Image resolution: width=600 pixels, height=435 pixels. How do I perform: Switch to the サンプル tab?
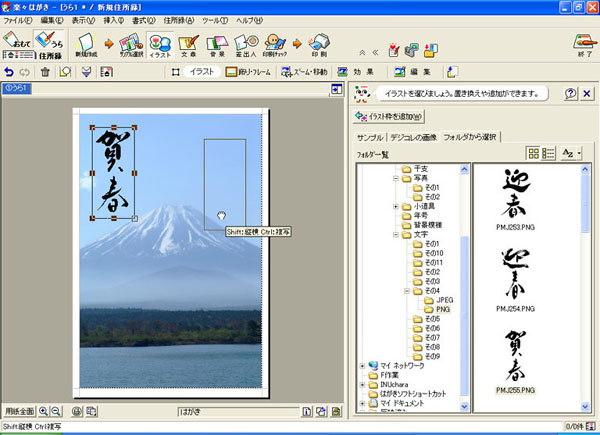(x=370, y=137)
